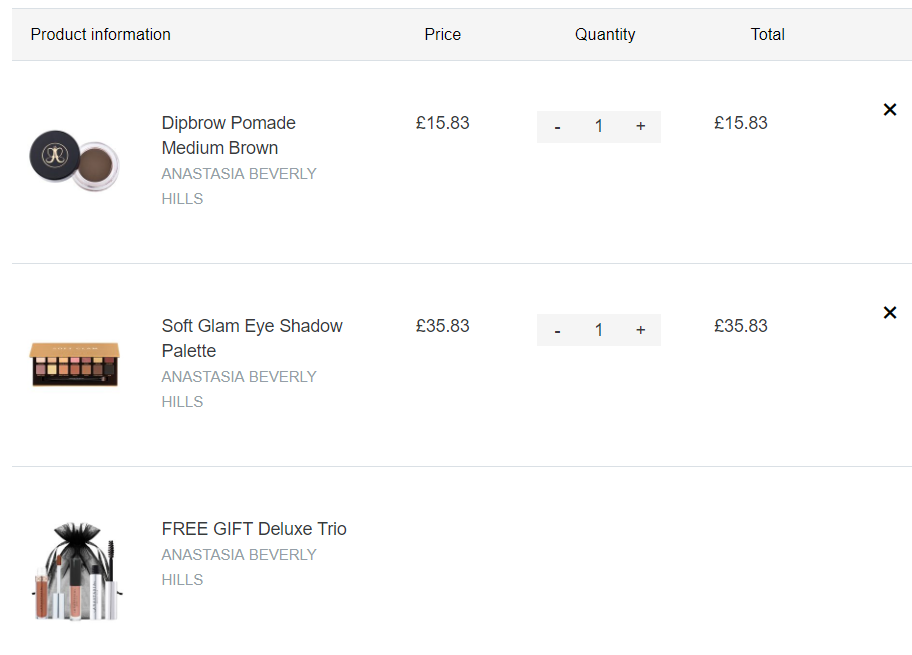
Task: Click the Soft Glam Palette quantity field
Action: 598,330
